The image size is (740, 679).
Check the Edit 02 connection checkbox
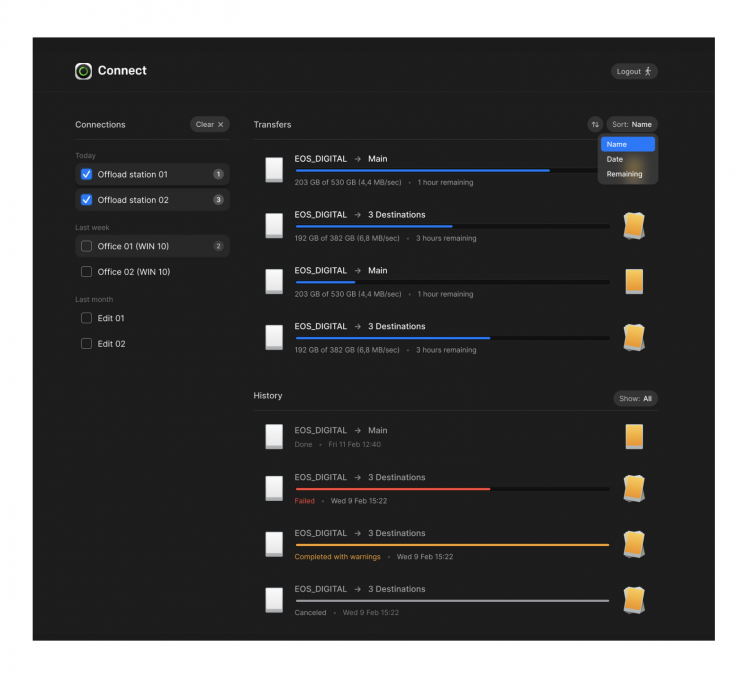click(x=87, y=344)
